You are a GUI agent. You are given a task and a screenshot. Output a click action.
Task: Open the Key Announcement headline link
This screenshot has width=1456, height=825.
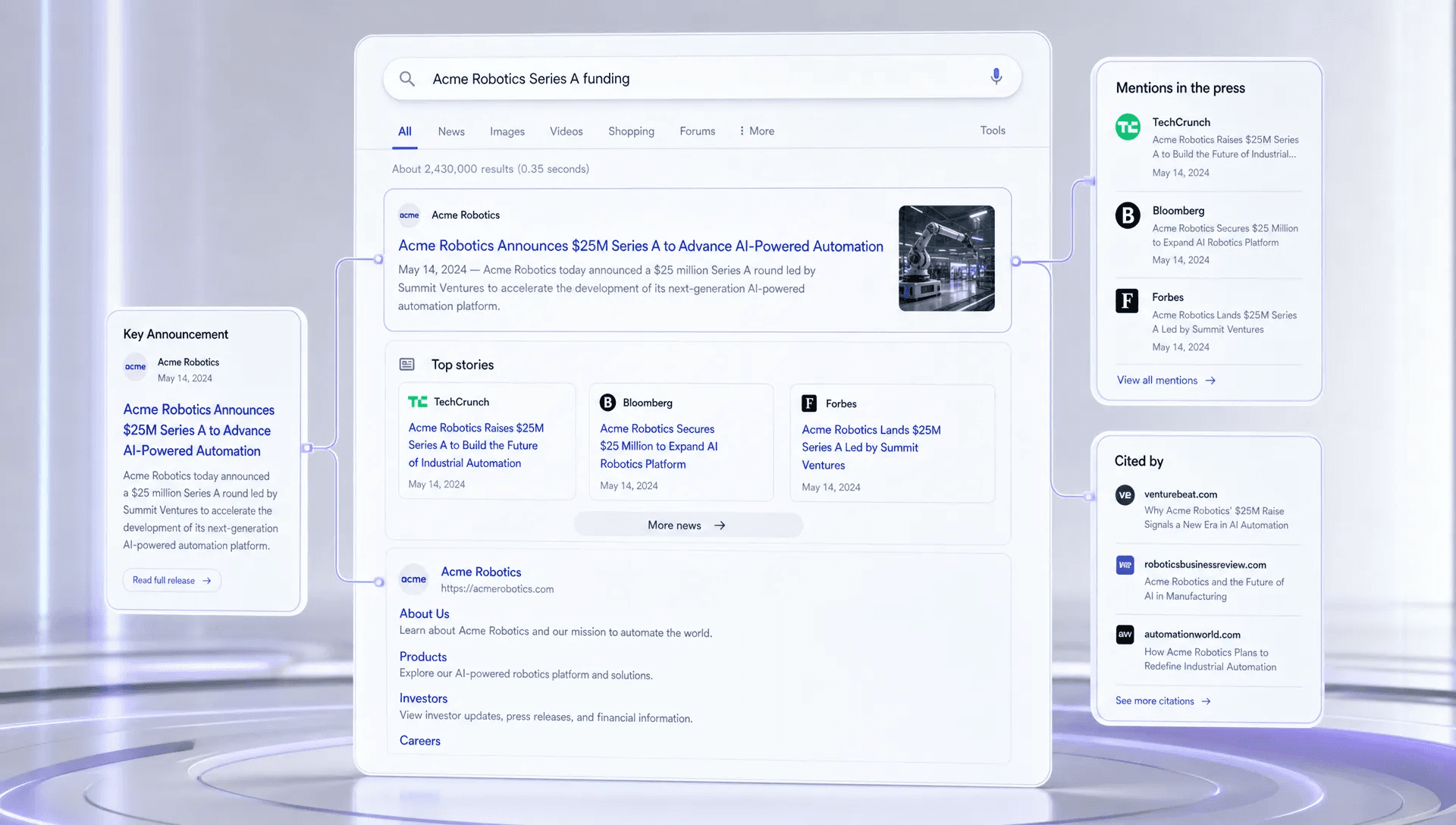click(199, 430)
